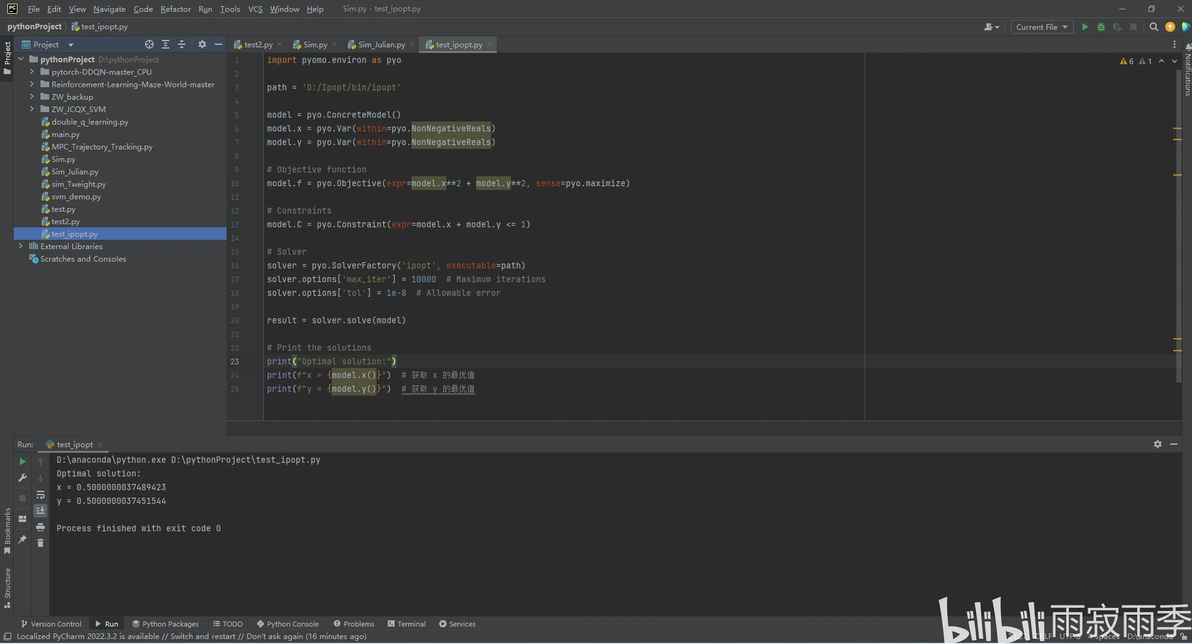Run the current file with green play icon
The image size is (1192, 644).
click(x=1085, y=27)
